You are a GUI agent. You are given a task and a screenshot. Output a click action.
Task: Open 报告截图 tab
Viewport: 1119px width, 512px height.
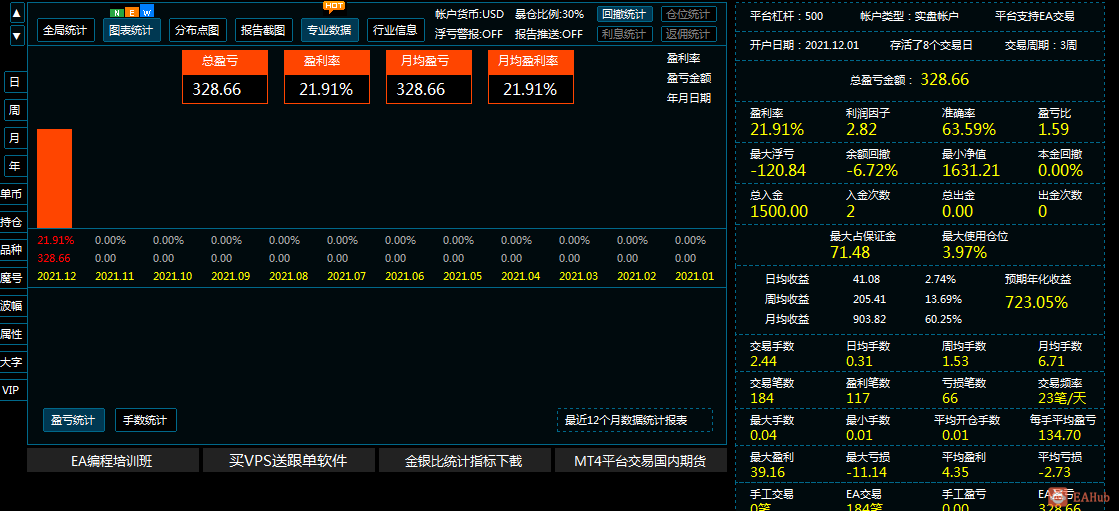pos(263,30)
